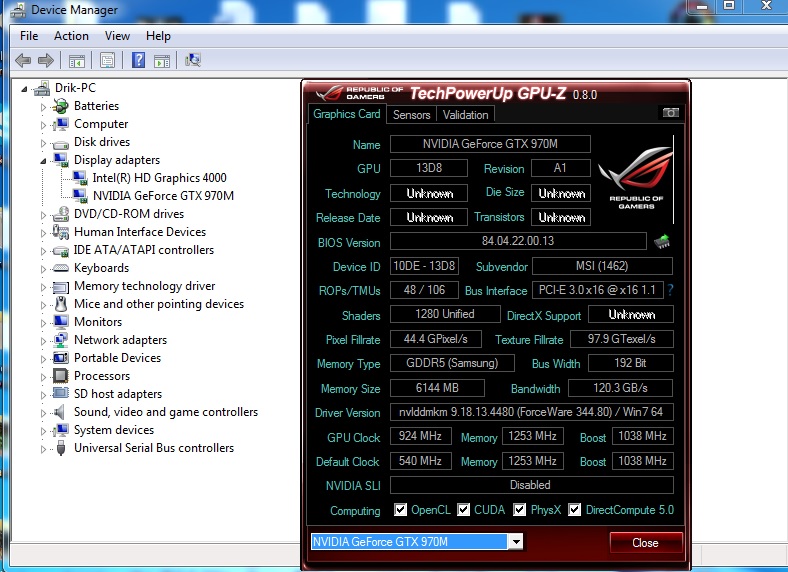Click the Sound, video and game controllers icon
This screenshot has height=572, width=788.
pos(60,412)
